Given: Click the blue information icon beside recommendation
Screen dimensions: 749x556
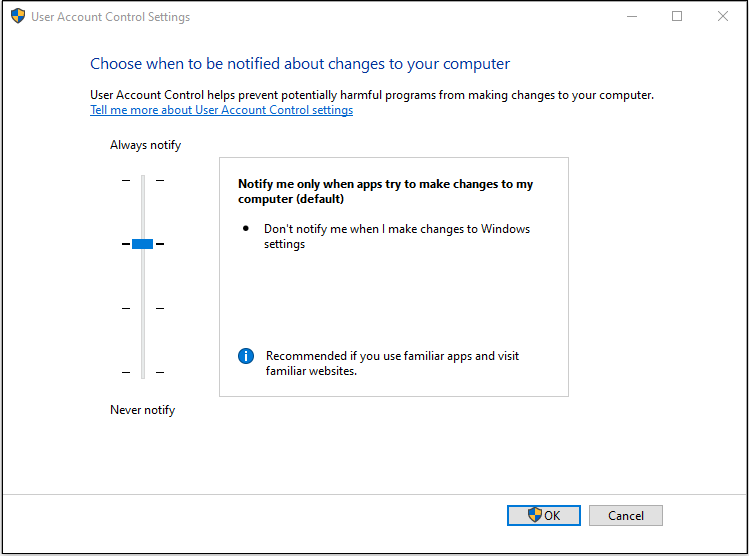Looking at the screenshot, I should click(246, 356).
